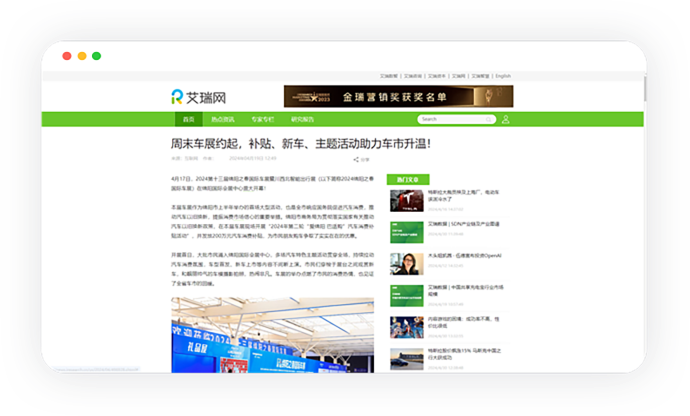Click the paragraph starting 4月17日
Screen dimensions: 690x416
click(272, 184)
